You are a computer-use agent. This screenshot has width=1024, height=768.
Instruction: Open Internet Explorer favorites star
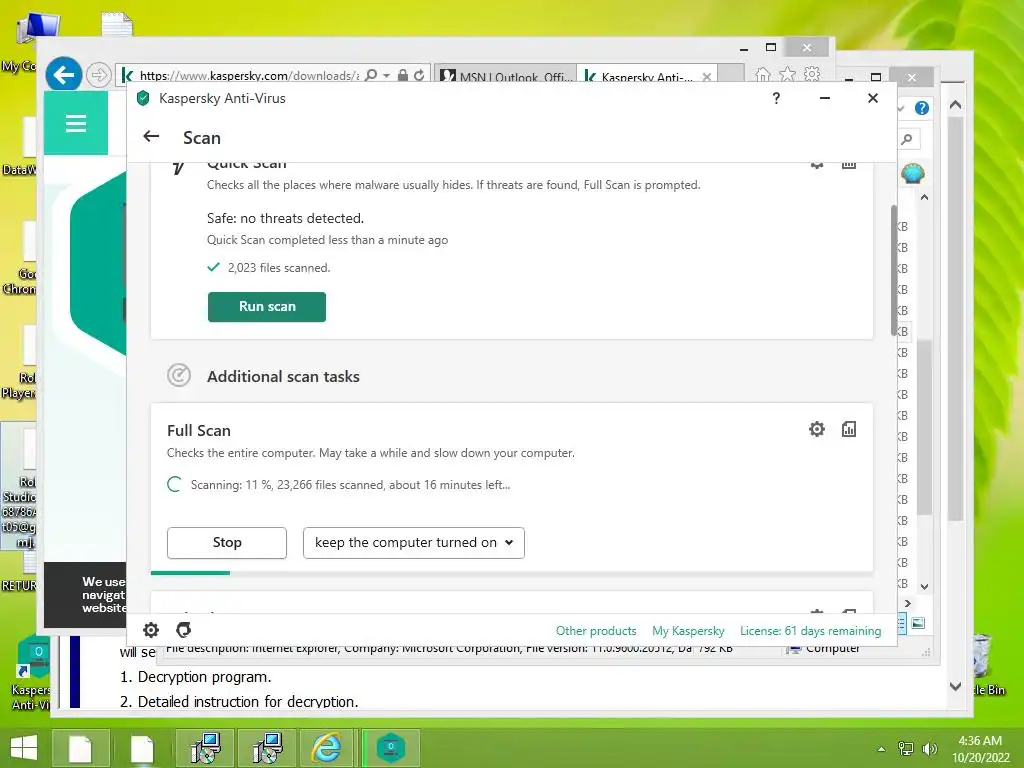[788, 74]
